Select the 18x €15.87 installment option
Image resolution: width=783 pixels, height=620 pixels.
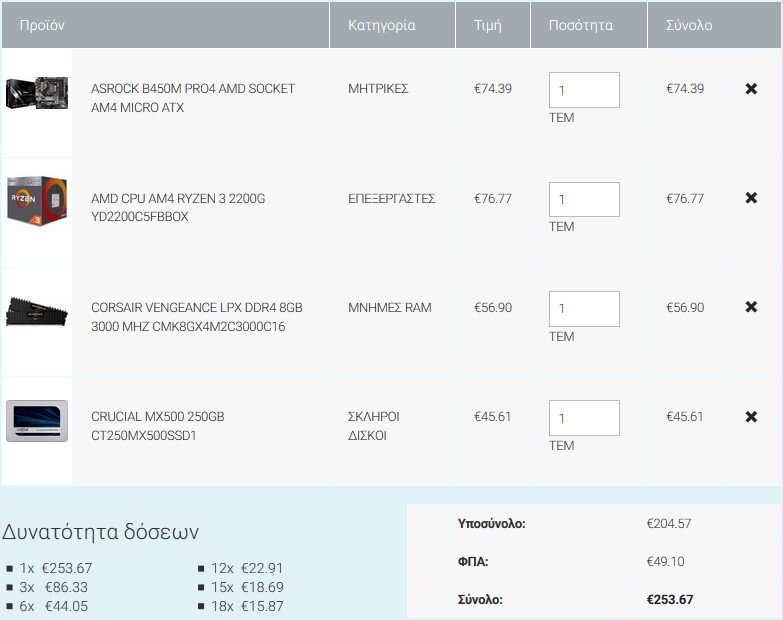(x=247, y=606)
